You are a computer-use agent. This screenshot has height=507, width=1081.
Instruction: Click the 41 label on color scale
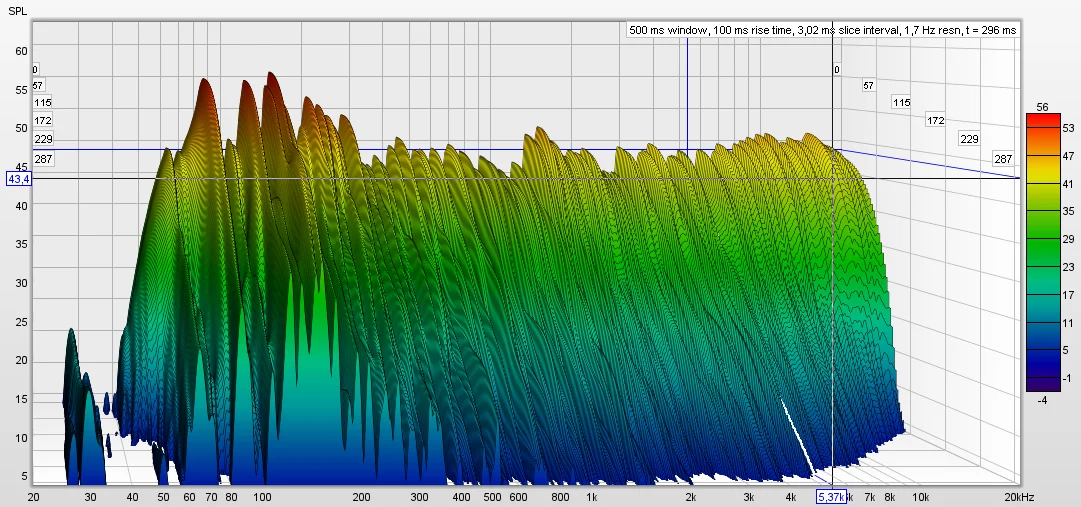[x=1069, y=184]
